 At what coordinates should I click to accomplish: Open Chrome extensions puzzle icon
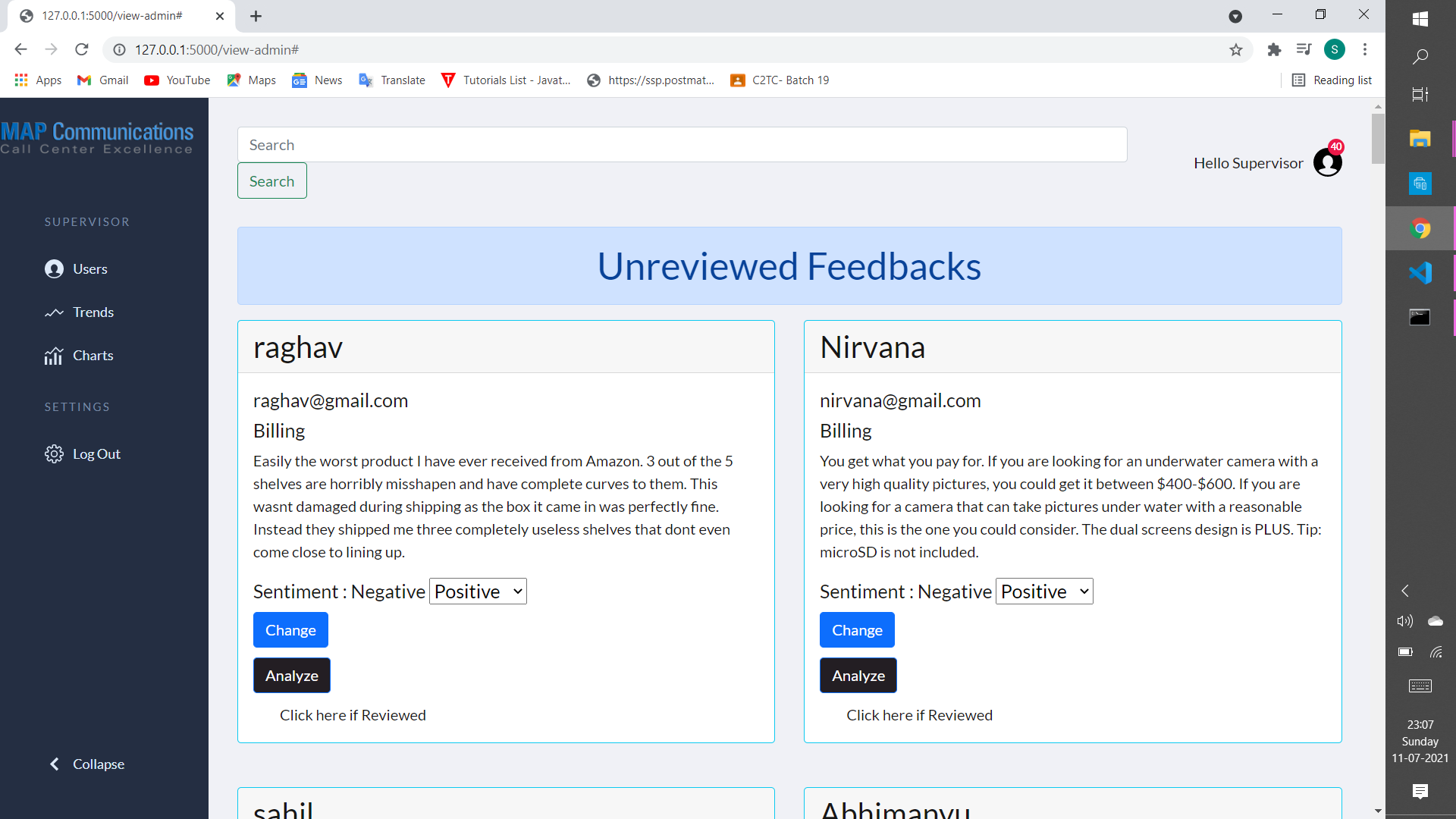coord(1274,49)
